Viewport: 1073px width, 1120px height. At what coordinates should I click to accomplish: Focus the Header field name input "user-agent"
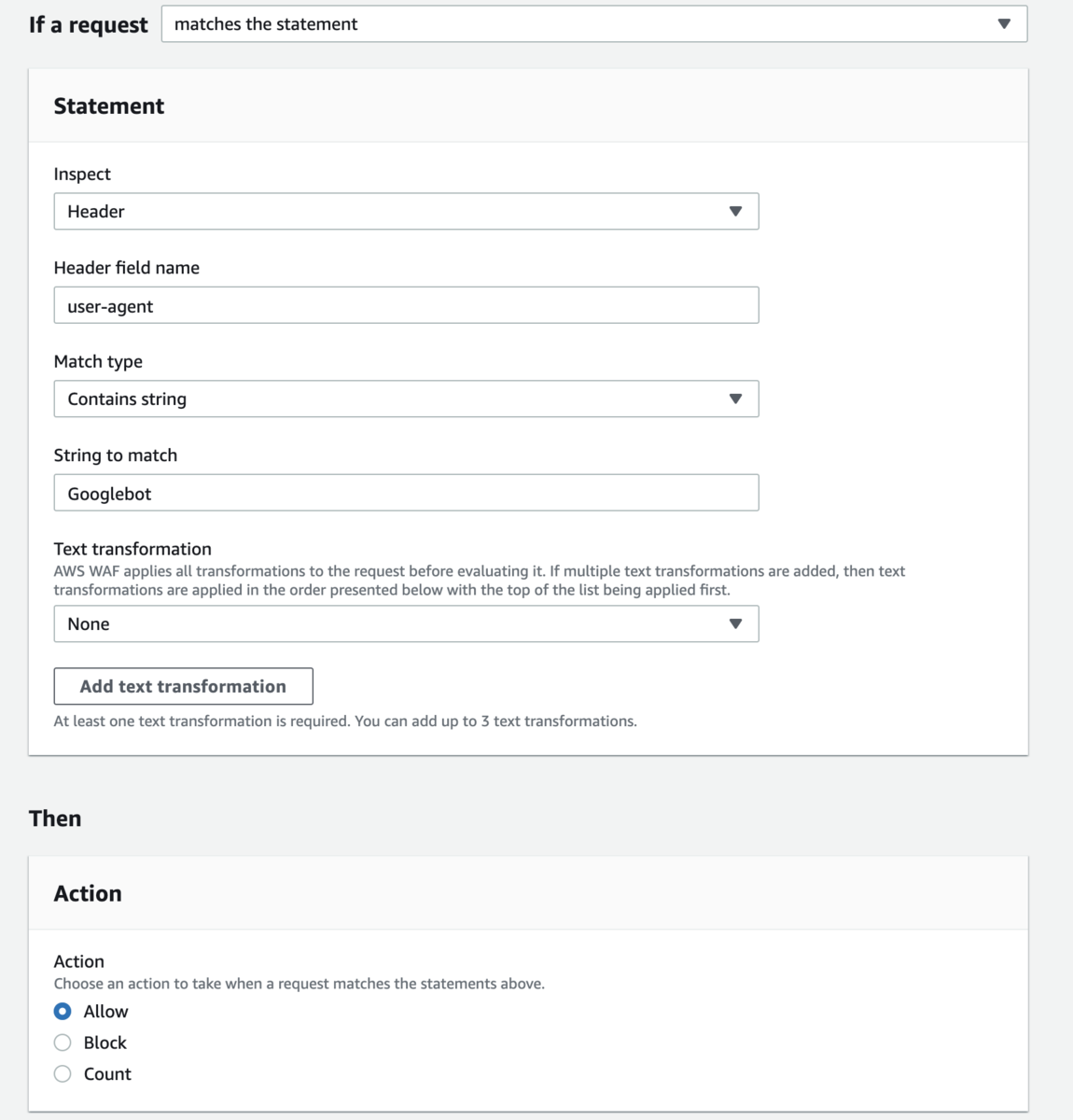(406, 306)
